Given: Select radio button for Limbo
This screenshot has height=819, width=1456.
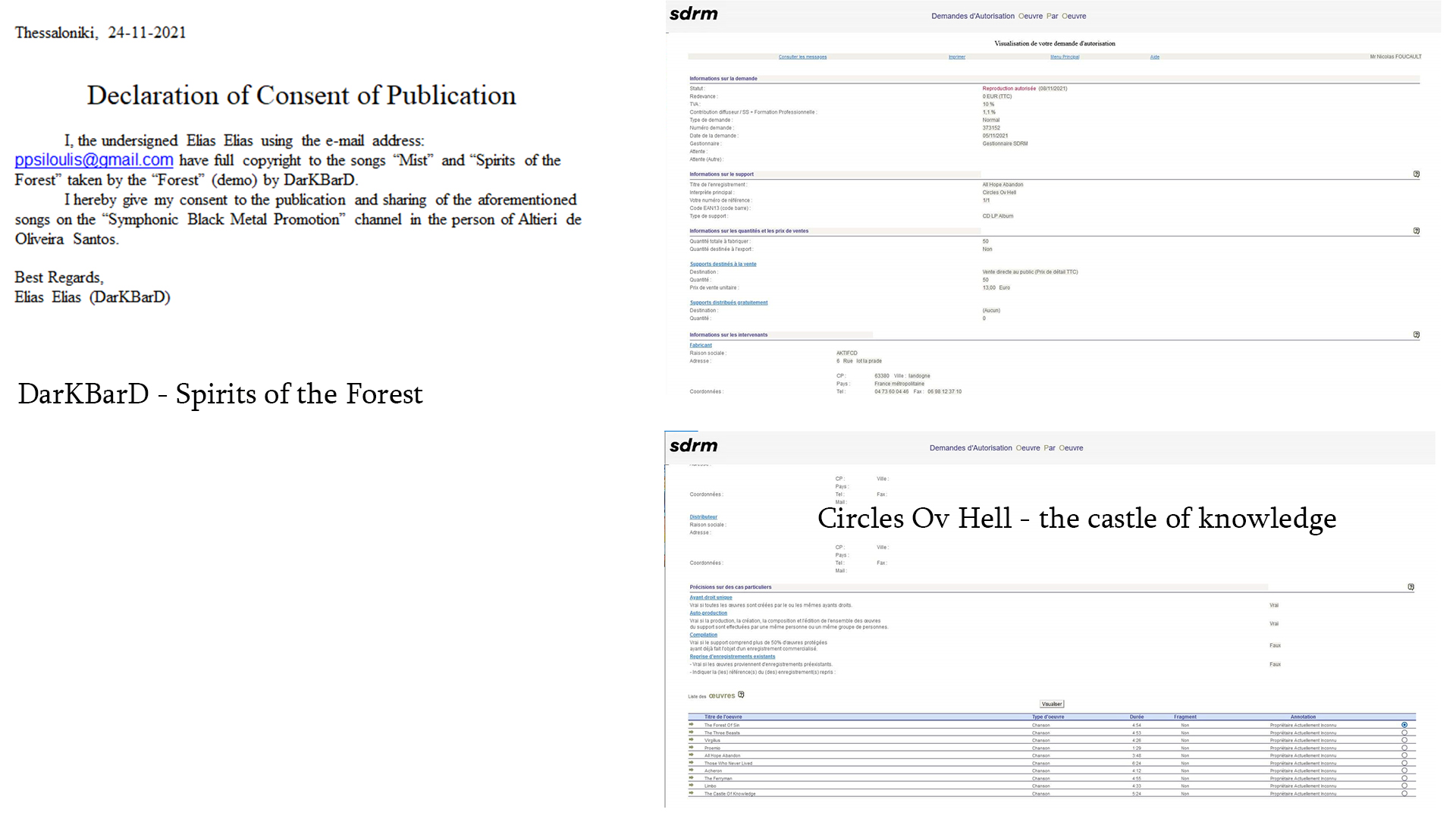Looking at the screenshot, I should [x=1404, y=786].
